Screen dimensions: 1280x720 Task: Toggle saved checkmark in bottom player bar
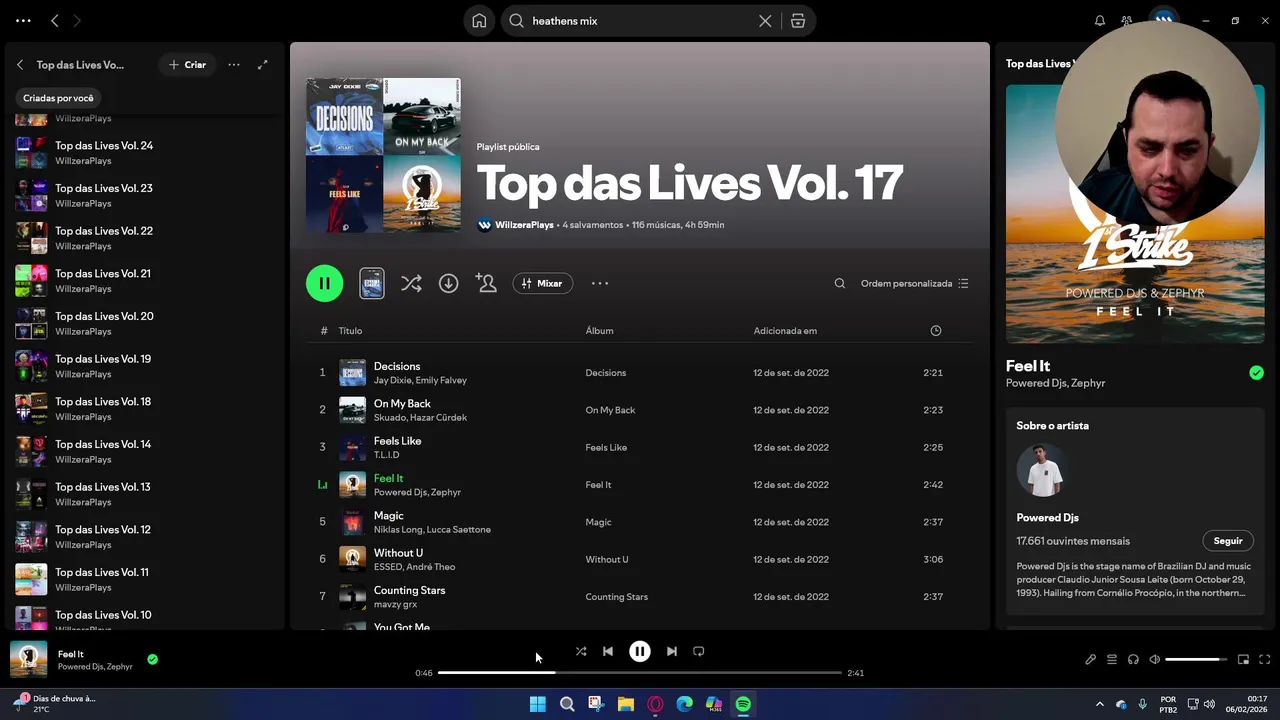pos(152,659)
